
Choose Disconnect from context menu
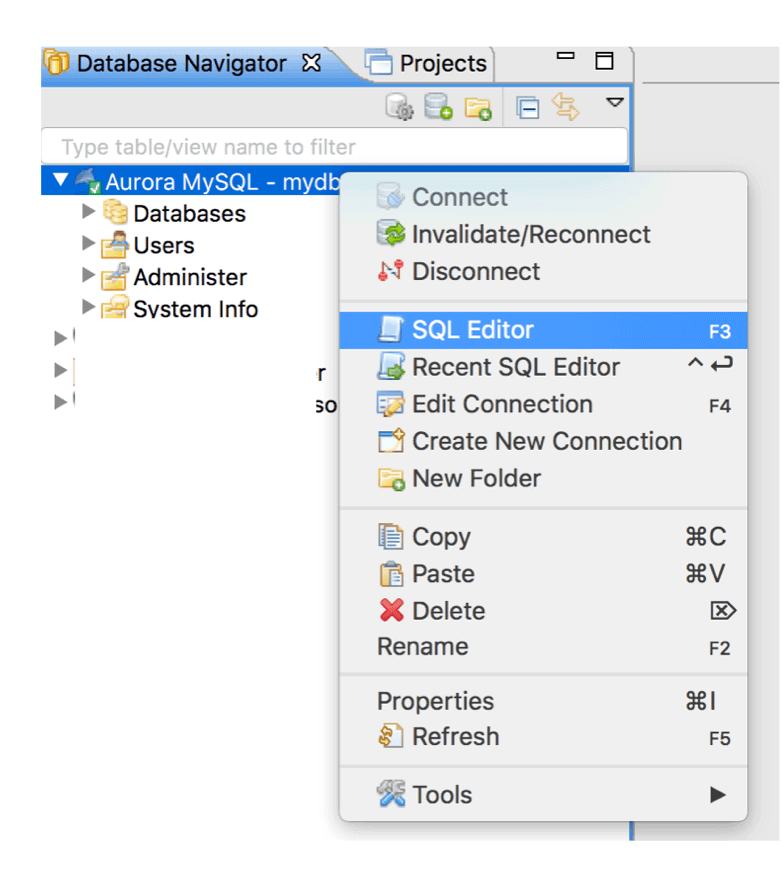543,271
